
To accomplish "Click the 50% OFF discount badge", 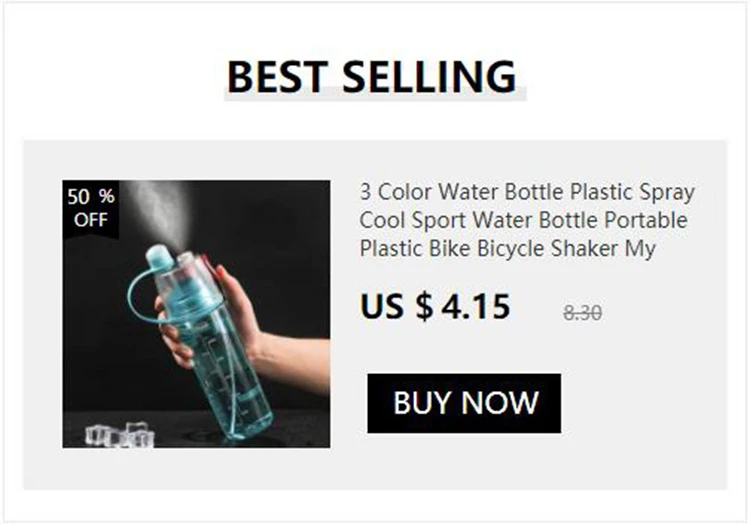I will click(x=90, y=208).
